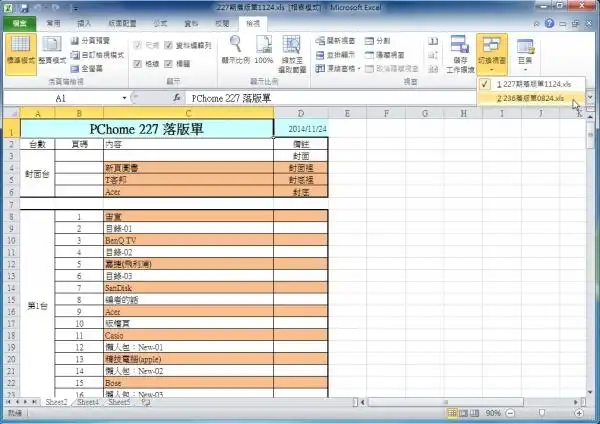Click select-all corner of the worksheet
The height and width of the screenshot is (424, 600).
12,113
